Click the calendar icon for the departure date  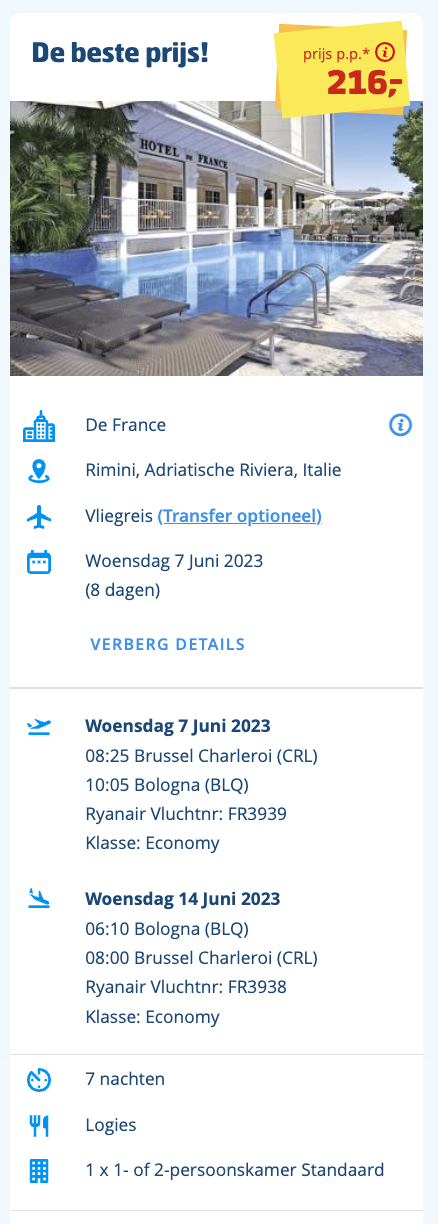[39, 562]
